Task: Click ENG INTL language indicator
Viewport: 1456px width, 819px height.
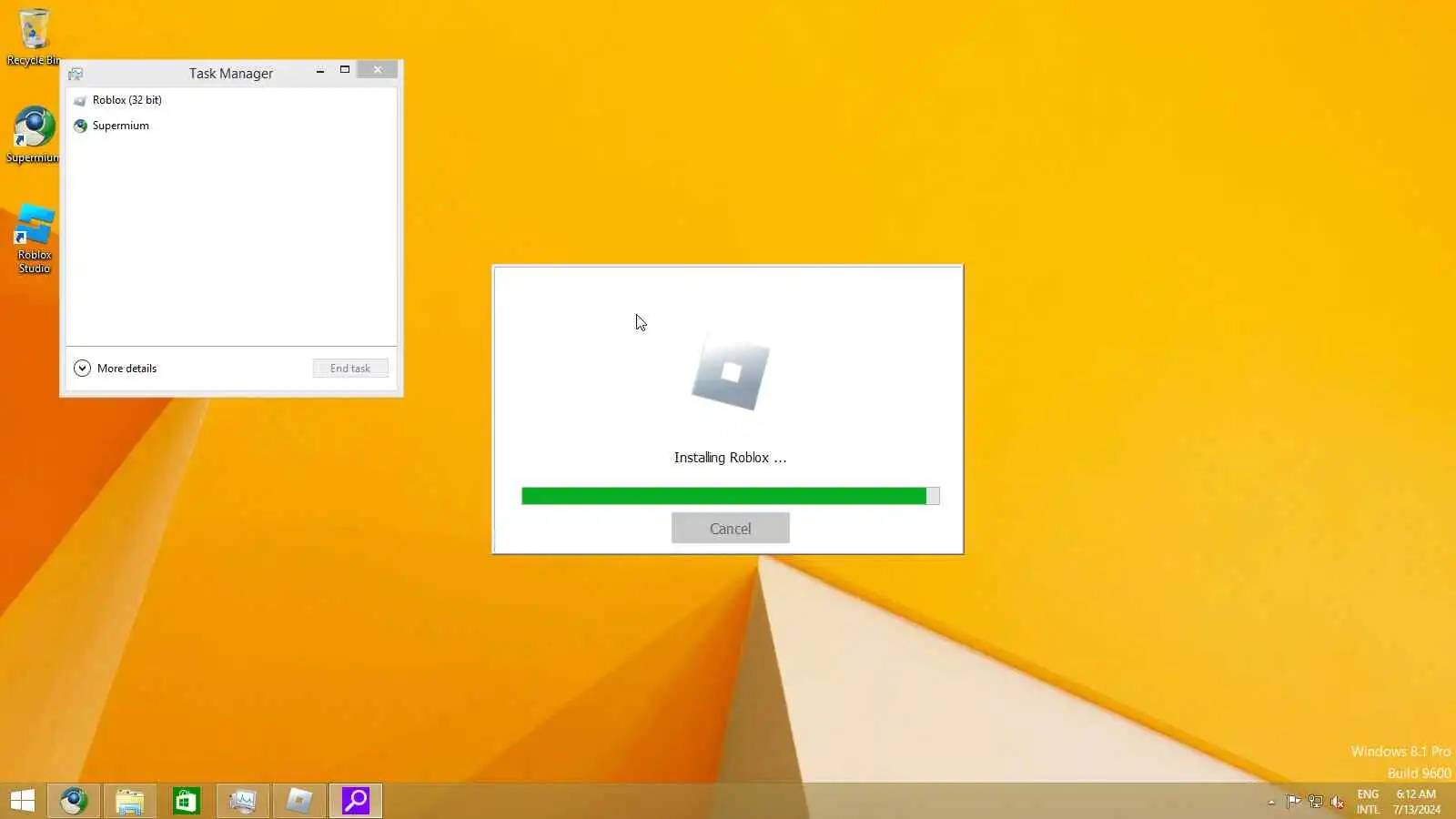Action: tap(1368, 802)
